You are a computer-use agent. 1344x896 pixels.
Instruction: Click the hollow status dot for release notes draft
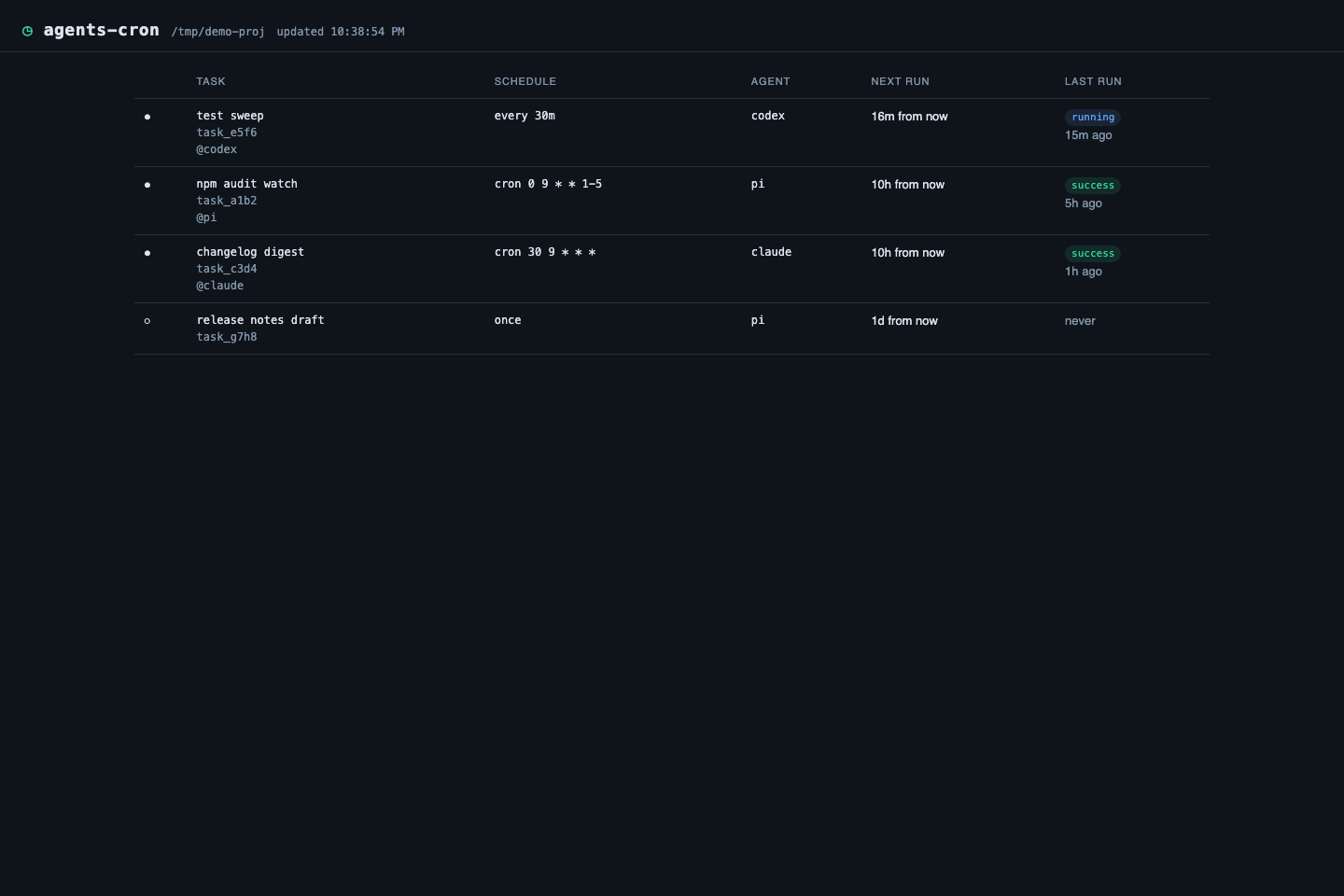(147, 321)
